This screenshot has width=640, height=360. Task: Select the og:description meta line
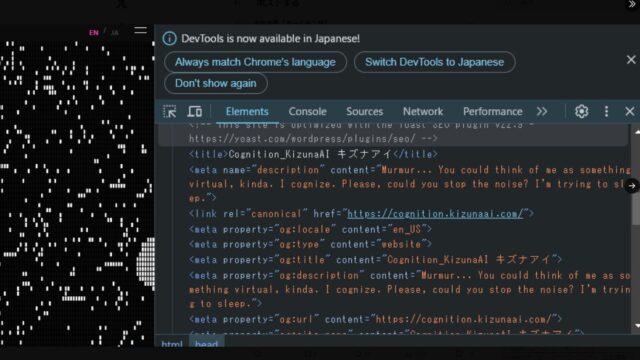(409, 289)
